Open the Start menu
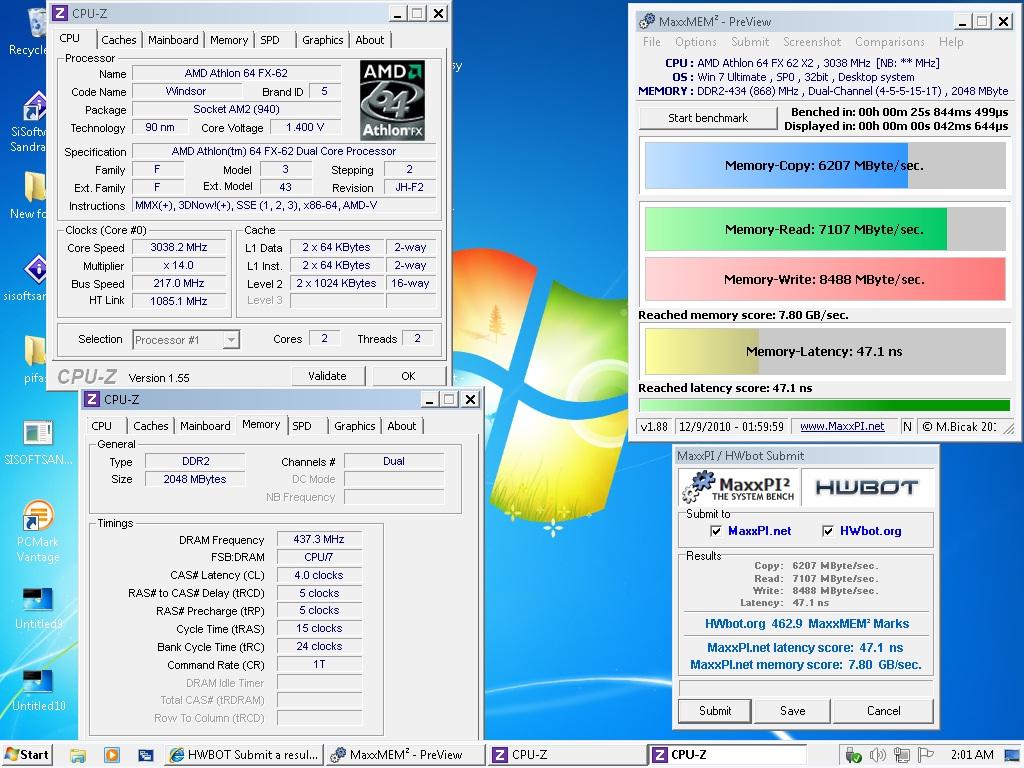Image resolution: width=1024 pixels, height=768 pixels. 26,755
